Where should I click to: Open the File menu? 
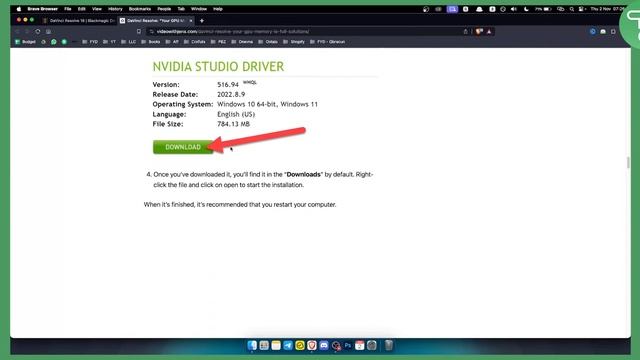tap(68, 9)
